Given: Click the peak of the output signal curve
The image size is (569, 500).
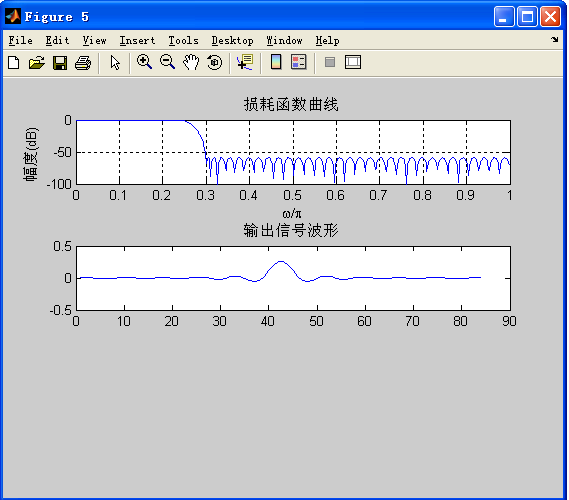Looking at the screenshot, I should 281,261.
